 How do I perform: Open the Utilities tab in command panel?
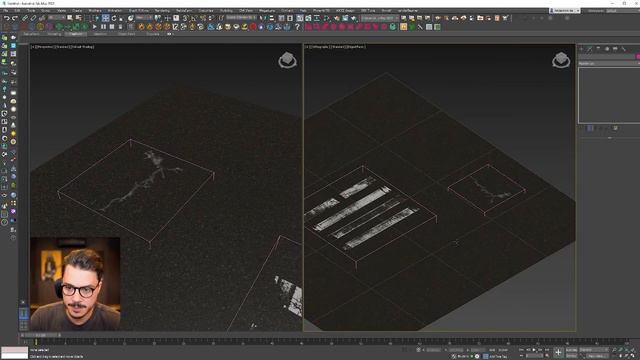pos(624,49)
